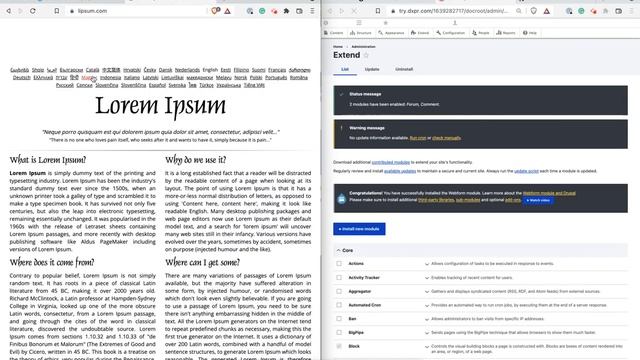Enable the Activity Tracker module checkbox
The width and height of the screenshot is (640, 360).
[339, 278]
